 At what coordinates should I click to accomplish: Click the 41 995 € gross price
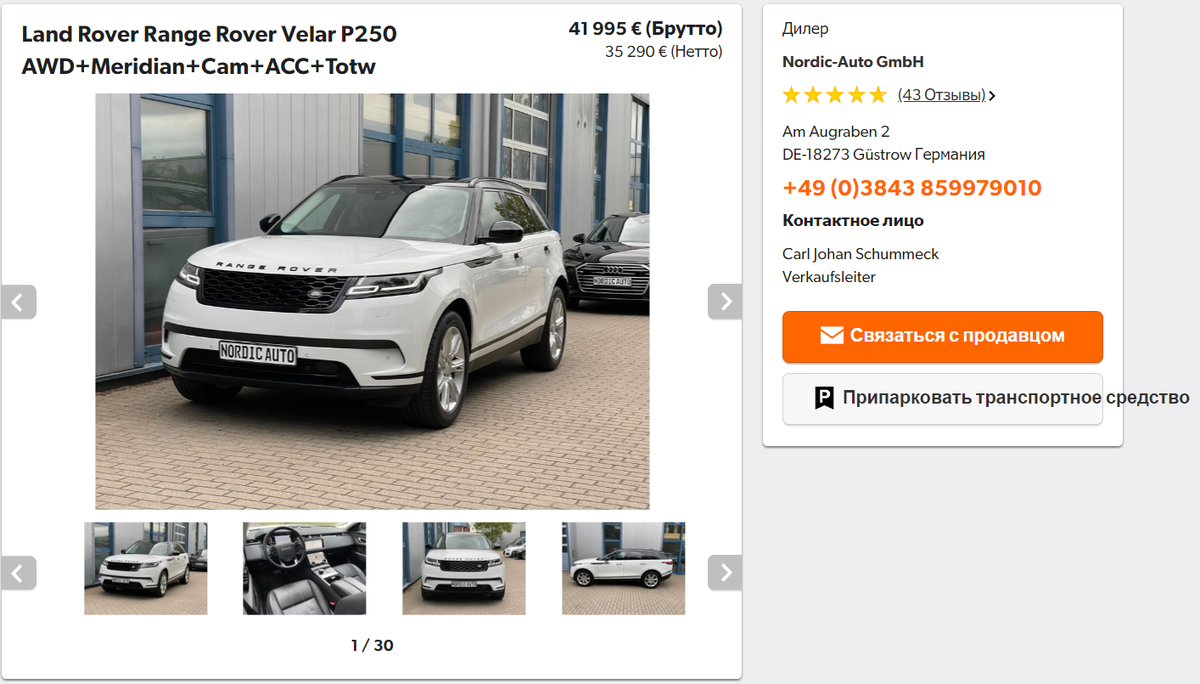(645, 29)
